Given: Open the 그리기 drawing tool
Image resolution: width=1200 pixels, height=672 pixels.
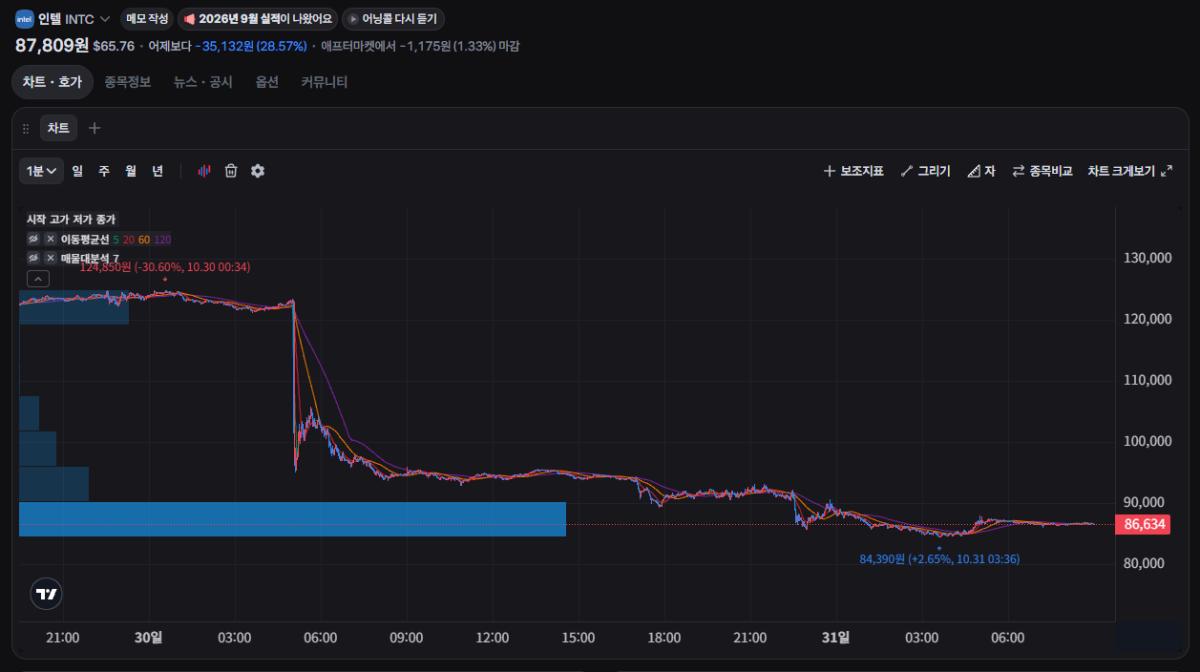Looking at the screenshot, I should [925, 171].
